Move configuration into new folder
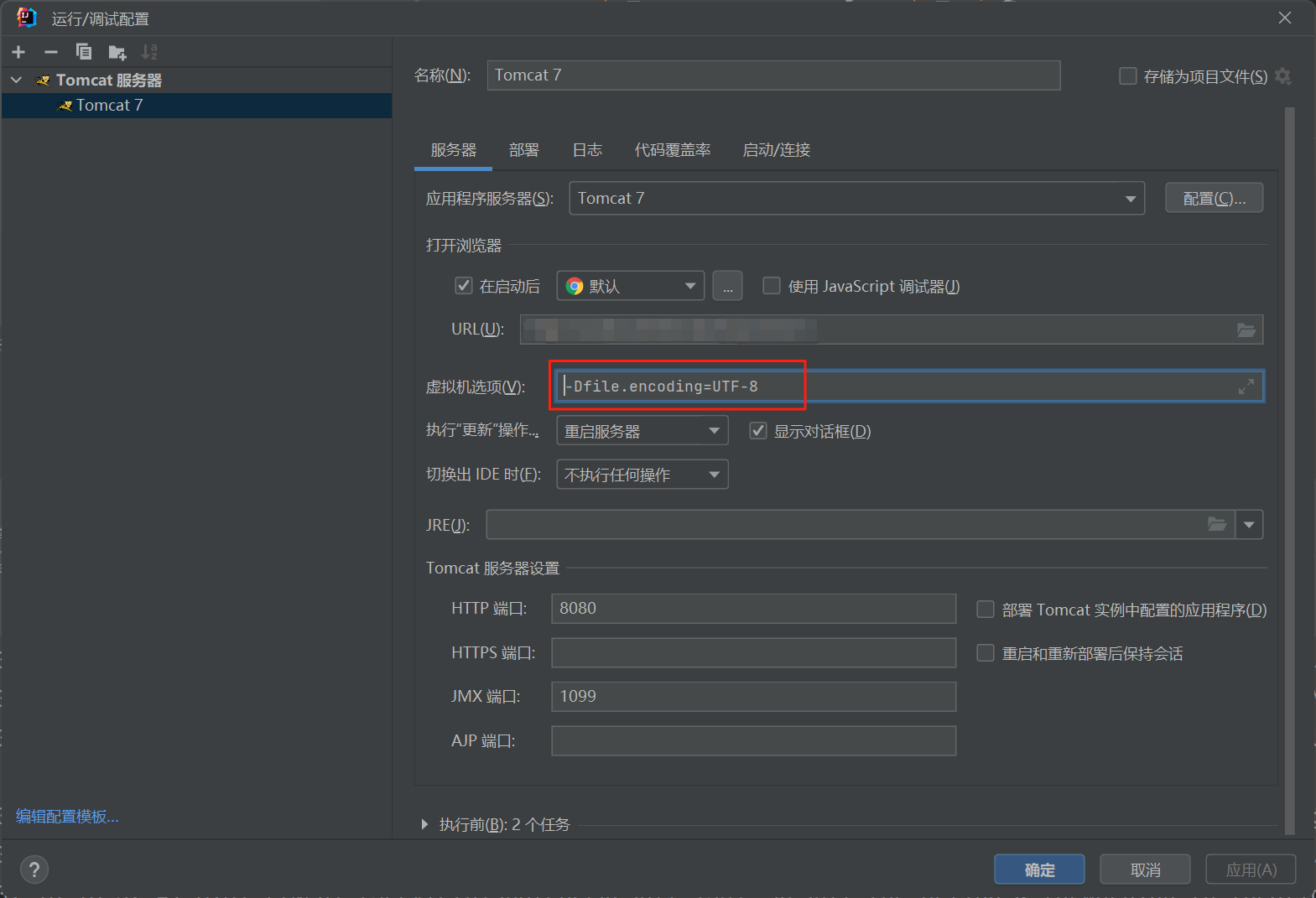The width and height of the screenshot is (1316, 898). (117, 52)
